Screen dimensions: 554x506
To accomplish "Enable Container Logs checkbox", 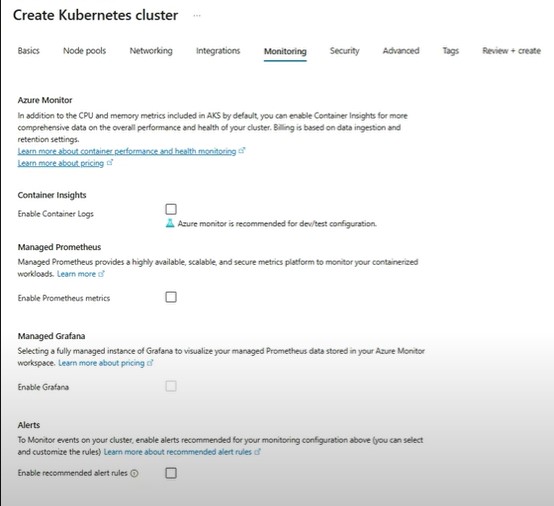I will [x=171, y=209].
